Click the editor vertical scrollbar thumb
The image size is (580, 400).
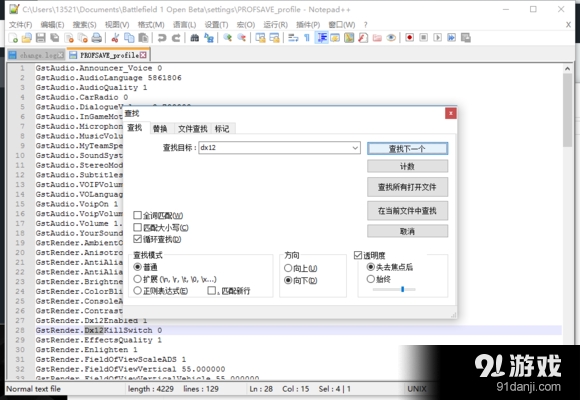coord(567,110)
